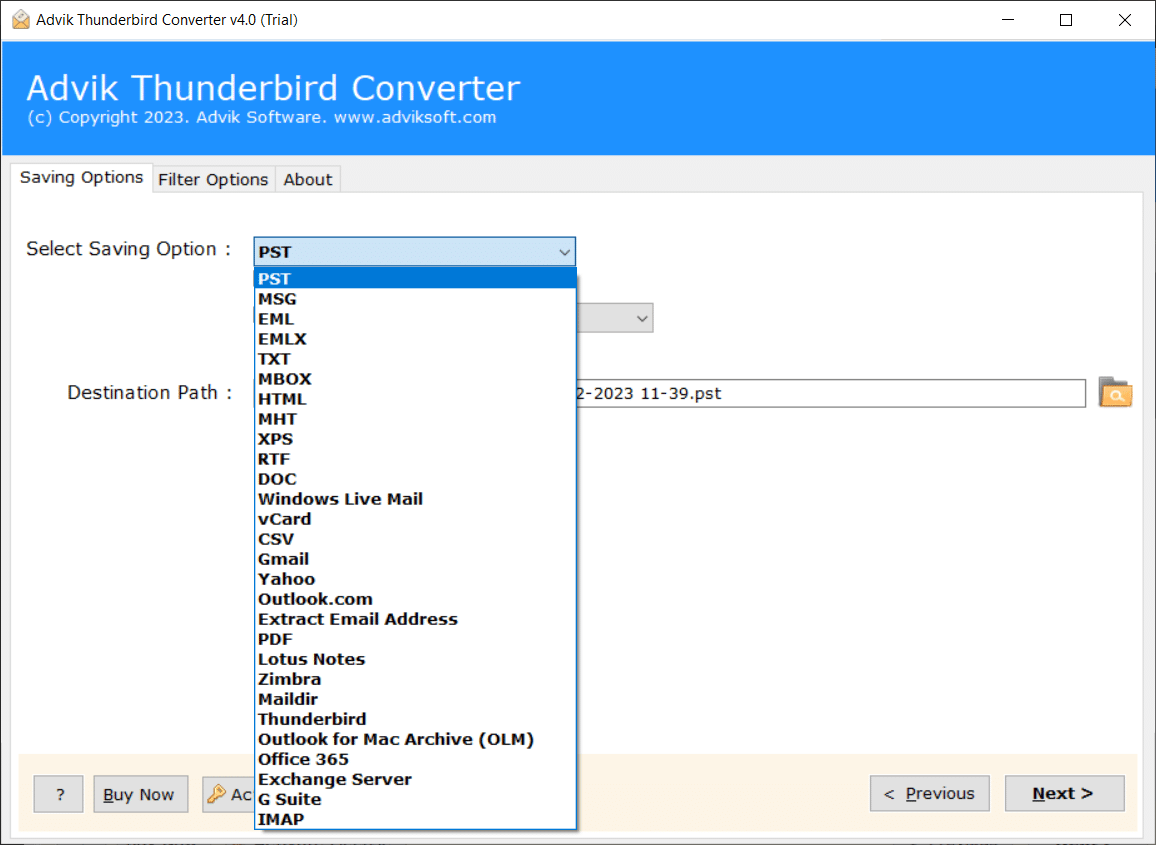Collapse the Select Saving Option dropdown
Viewport: 1156px width, 845px height.
(564, 252)
